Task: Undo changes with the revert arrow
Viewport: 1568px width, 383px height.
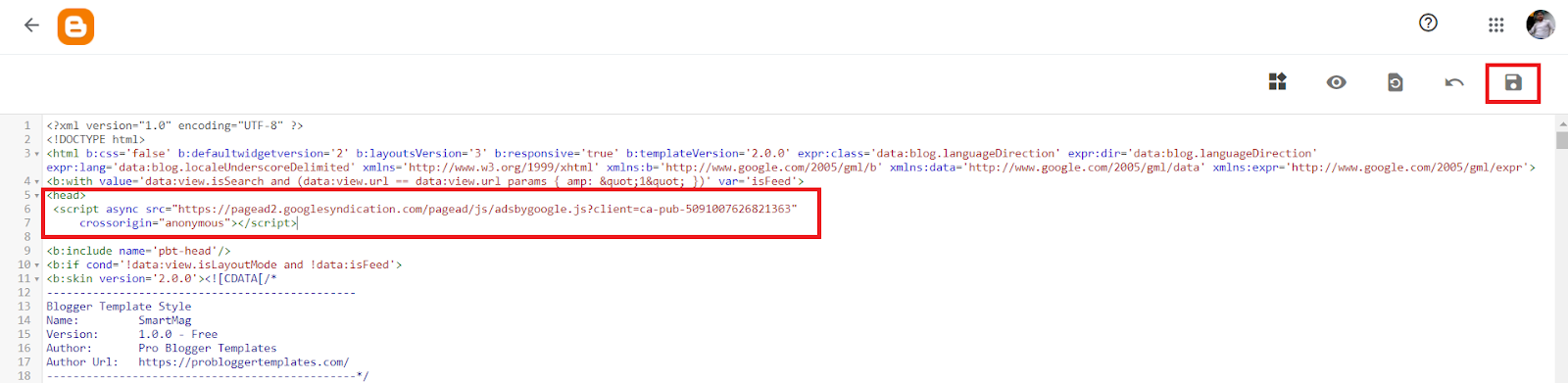Action: coord(1454,82)
